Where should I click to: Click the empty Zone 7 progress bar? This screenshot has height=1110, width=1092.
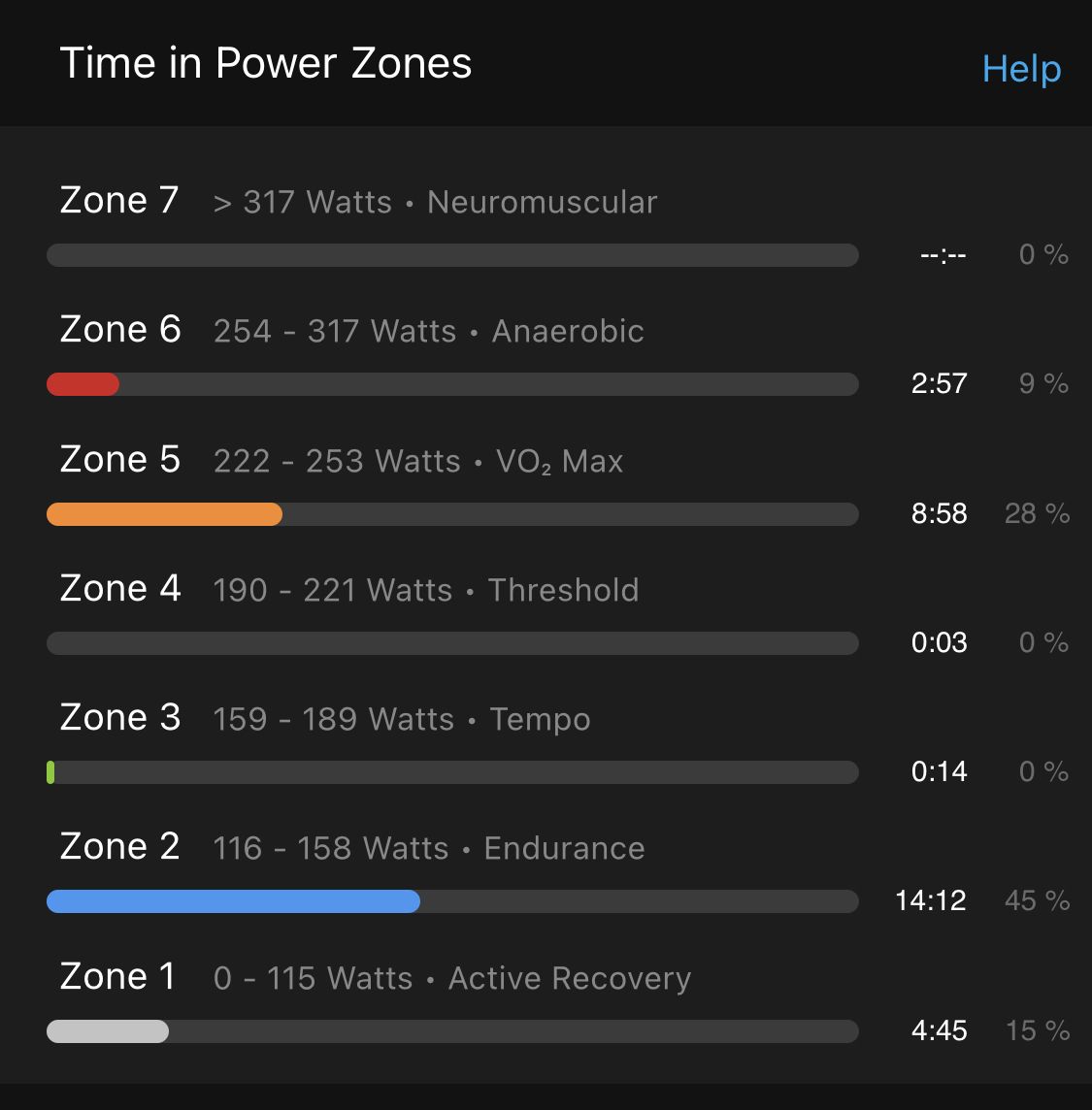452,255
